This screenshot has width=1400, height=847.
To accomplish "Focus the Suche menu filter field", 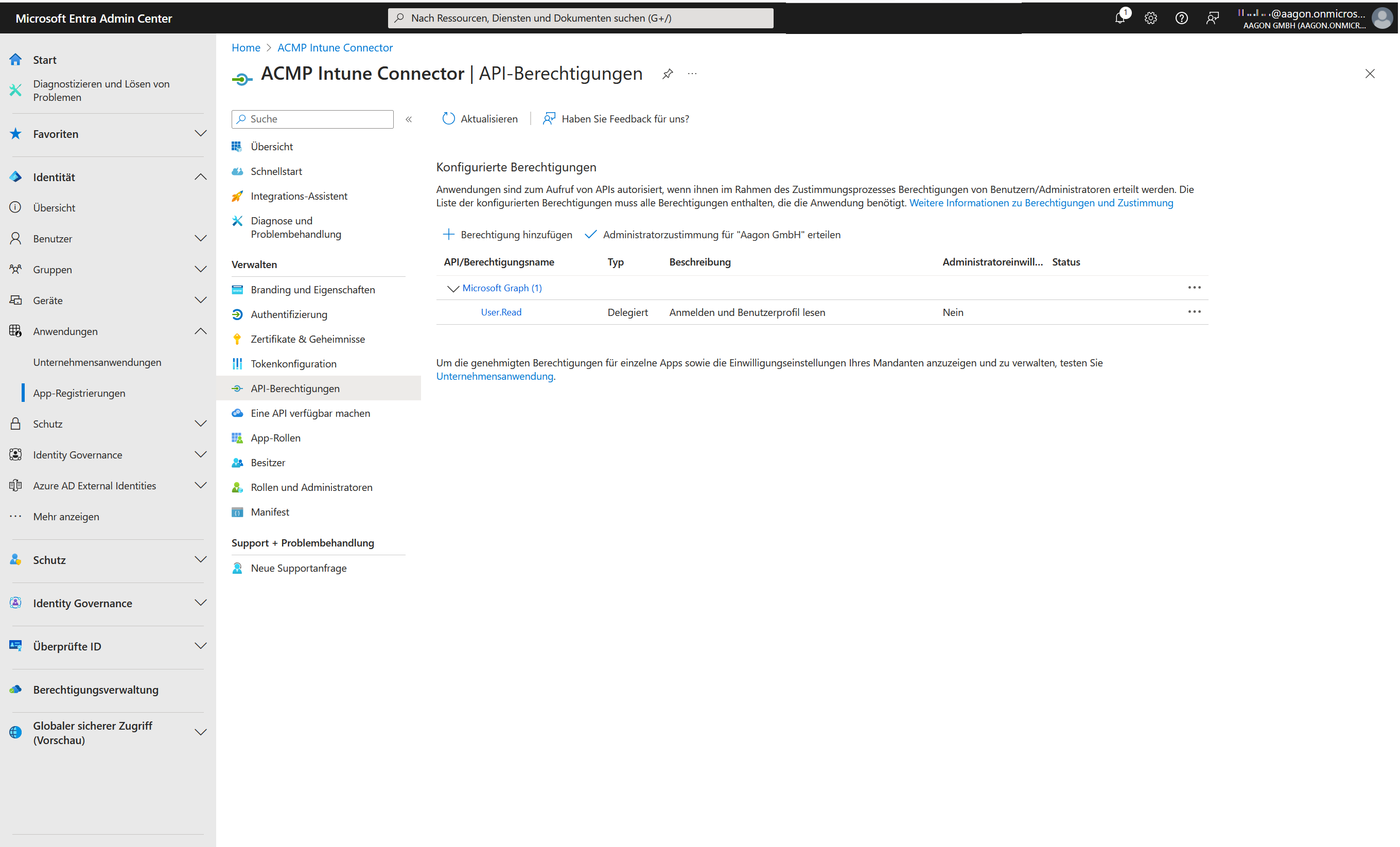I will (312, 119).
